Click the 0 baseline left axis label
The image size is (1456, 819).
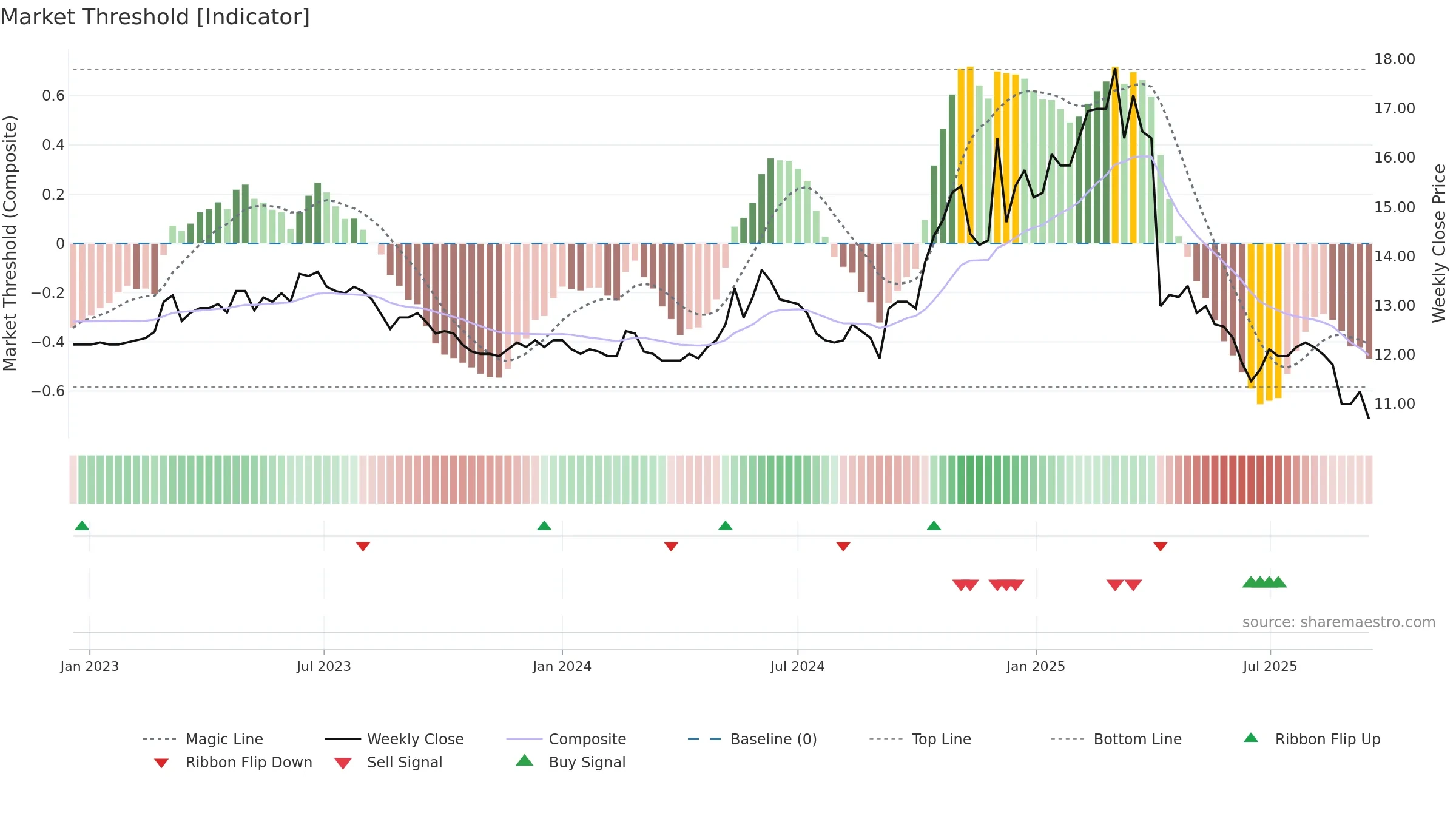(x=60, y=244)
